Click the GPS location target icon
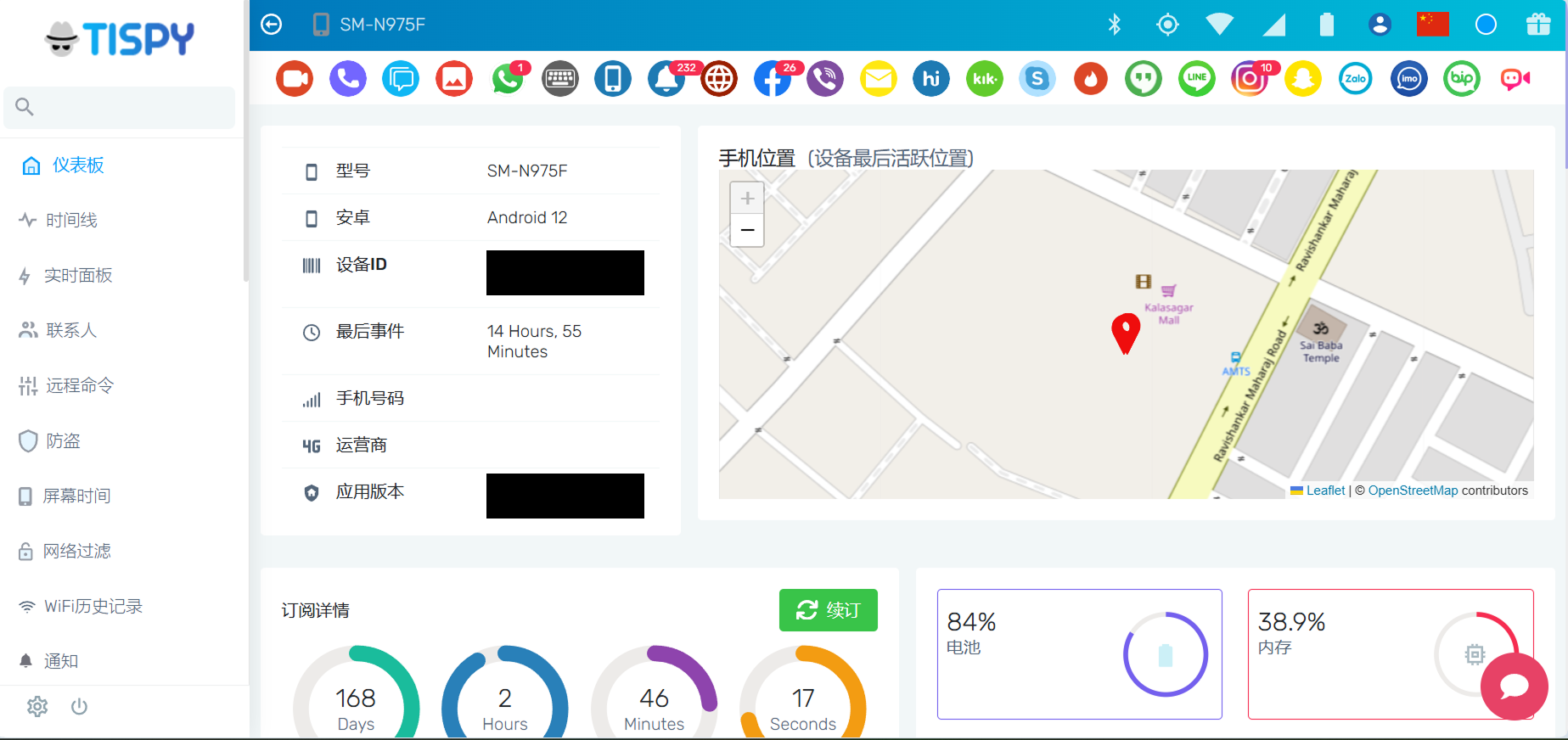Screen dimensions: 1568x740 pyautogui.click(x=1168, y=25)
